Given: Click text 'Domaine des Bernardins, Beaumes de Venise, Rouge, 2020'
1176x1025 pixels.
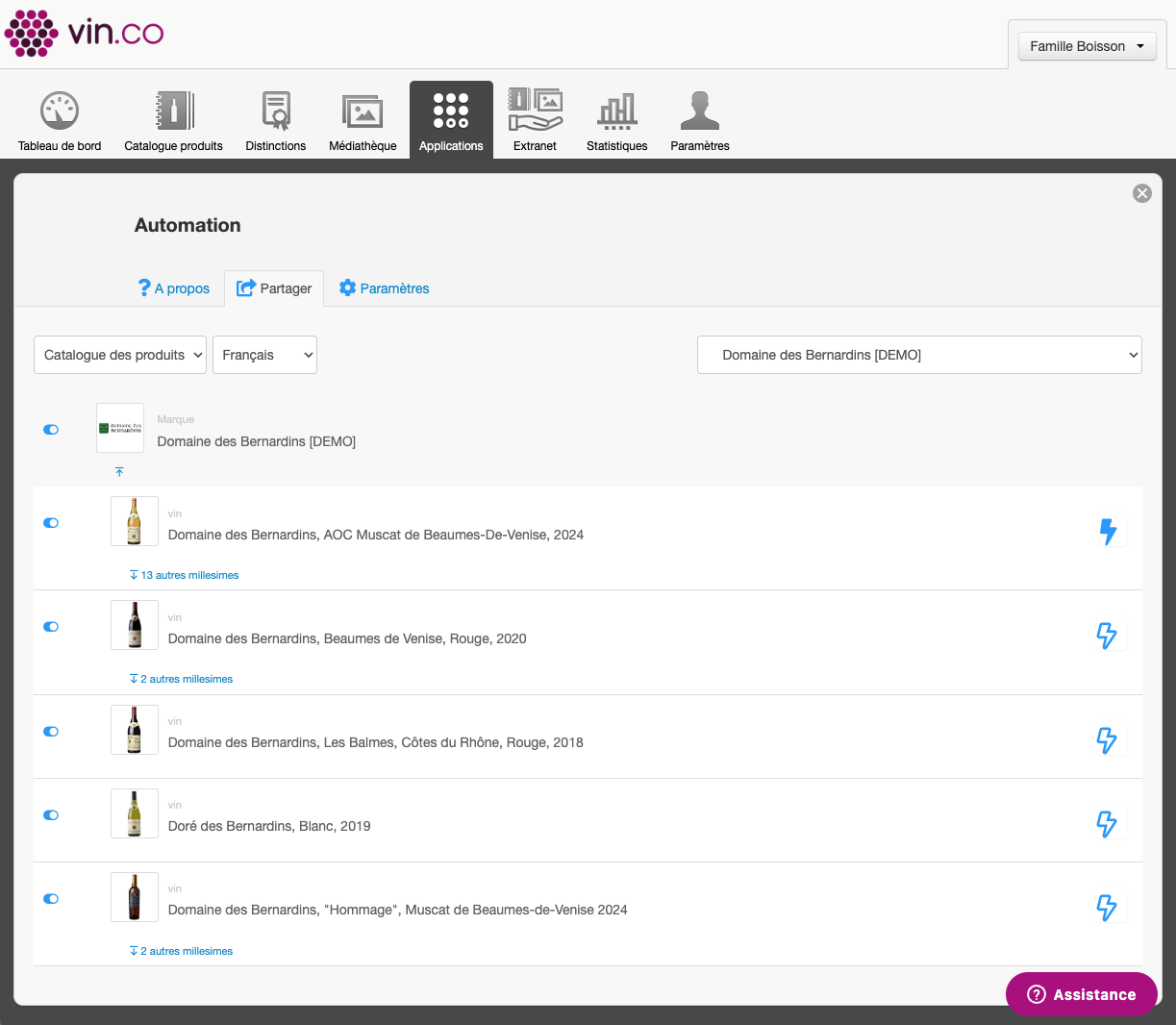Looking at the screenshot, I should (x=347, y=638).
